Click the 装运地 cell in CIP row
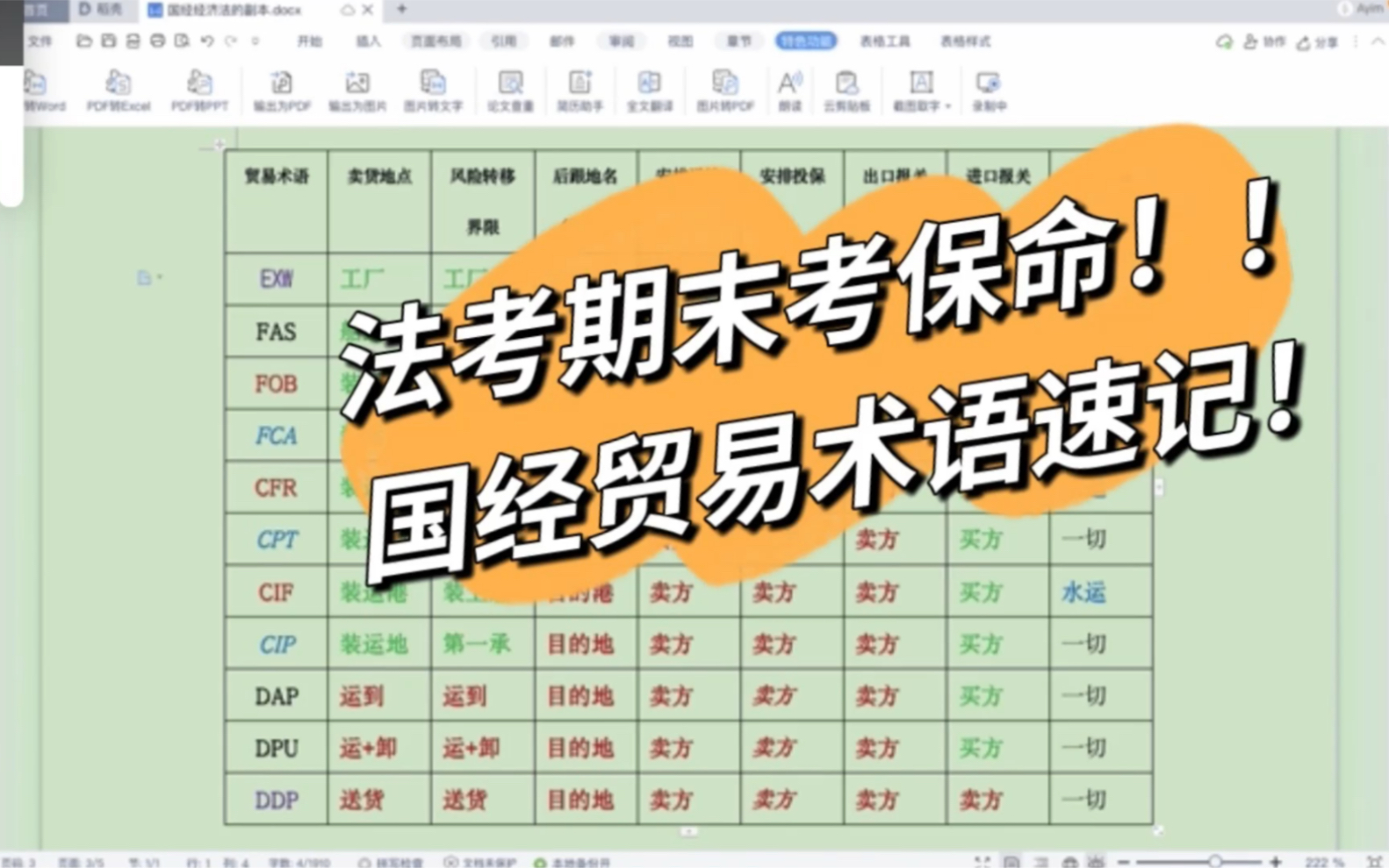 click(x=378, y=644)
